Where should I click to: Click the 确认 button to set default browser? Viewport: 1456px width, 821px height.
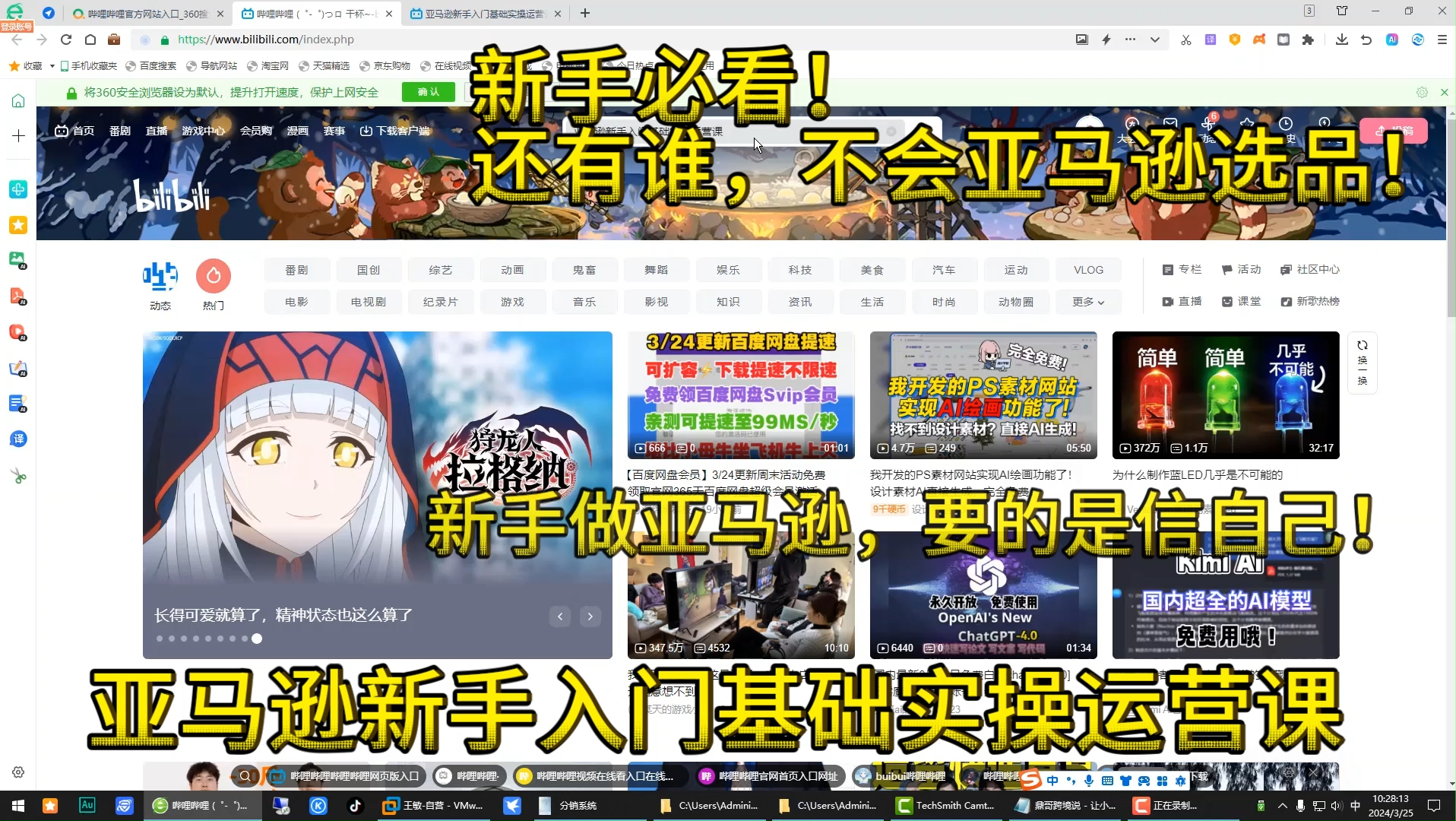click(428, 91)
